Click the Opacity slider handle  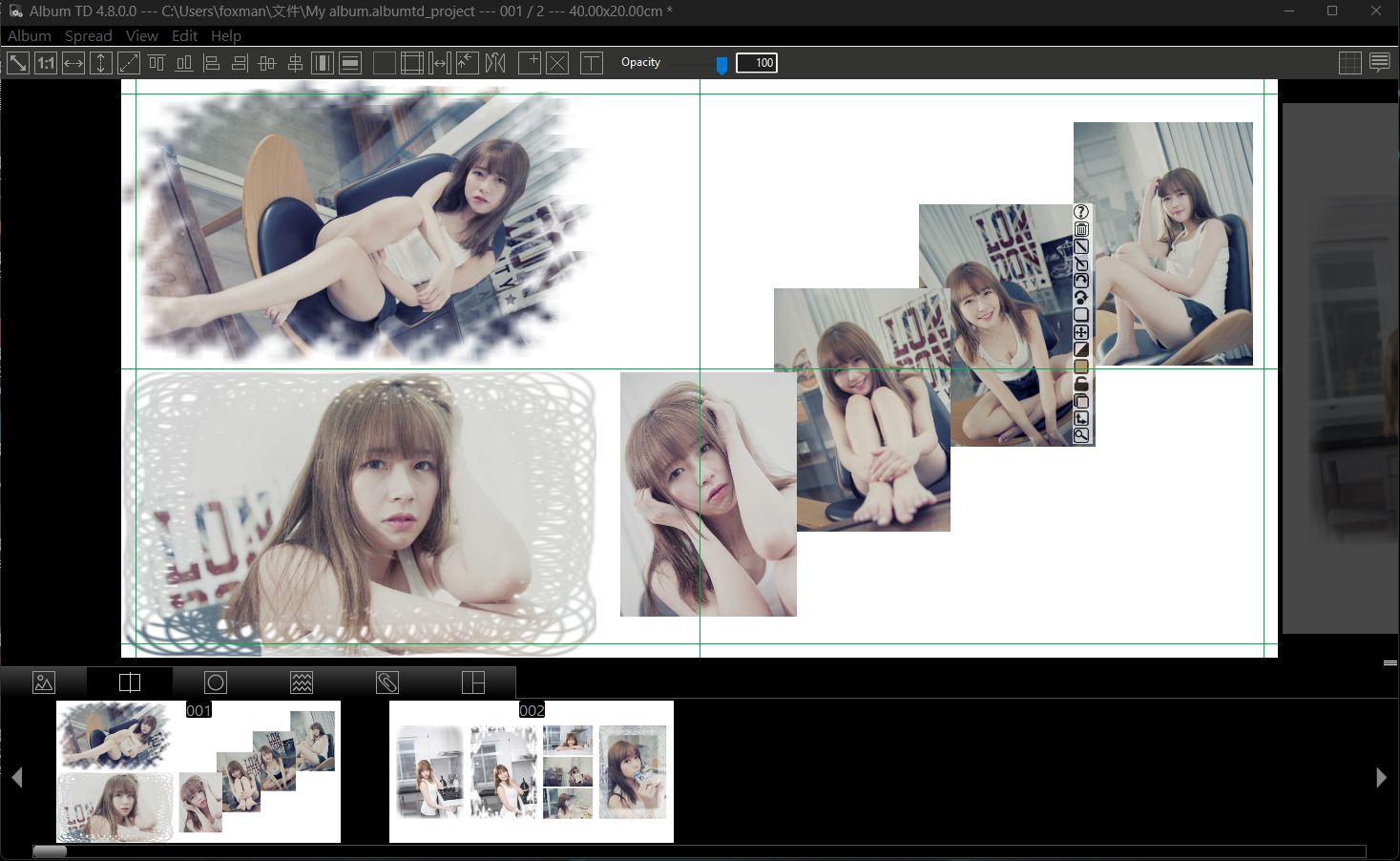click(x=721, y=65)
